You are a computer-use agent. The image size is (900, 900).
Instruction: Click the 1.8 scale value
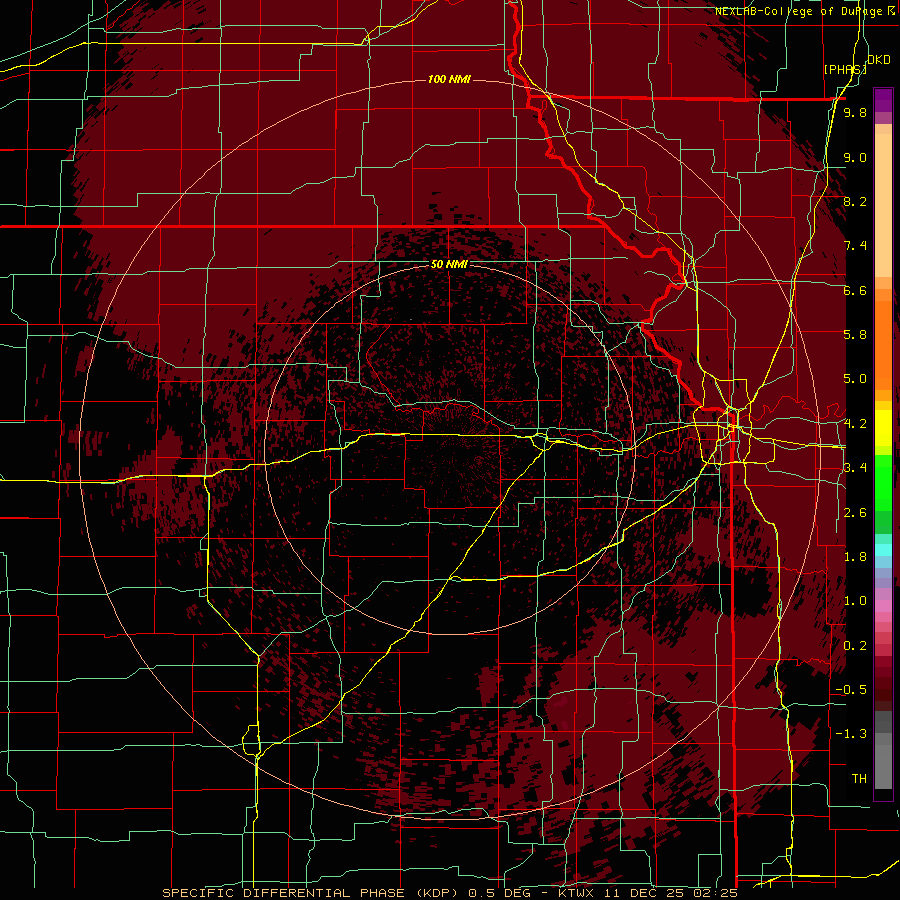[855, 557]
